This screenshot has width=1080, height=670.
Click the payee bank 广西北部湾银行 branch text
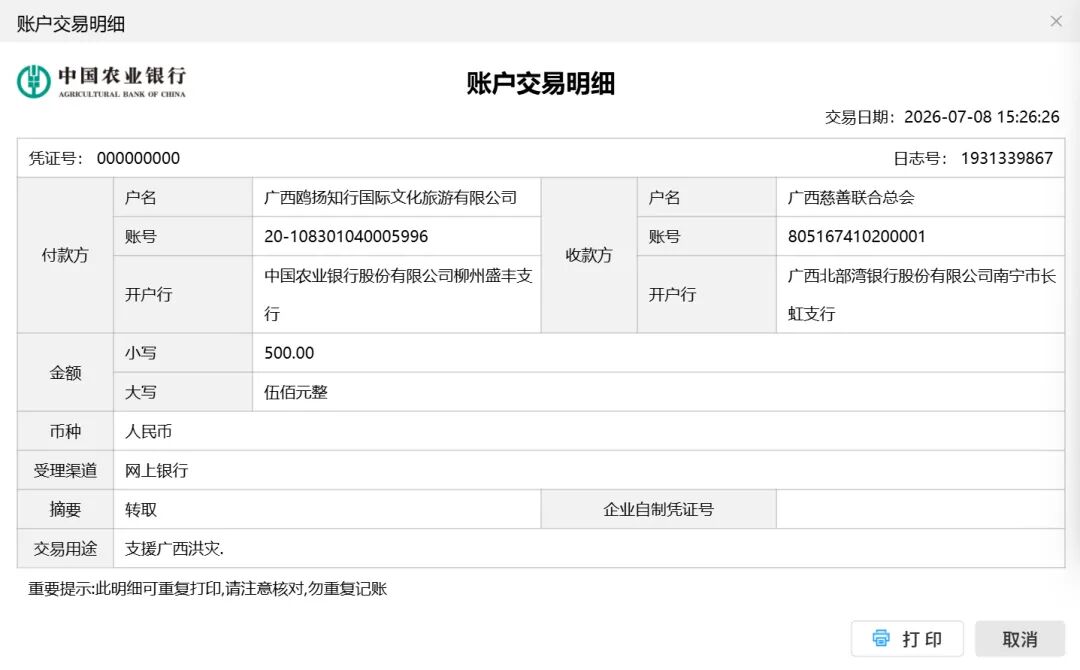tap(922, 295)
